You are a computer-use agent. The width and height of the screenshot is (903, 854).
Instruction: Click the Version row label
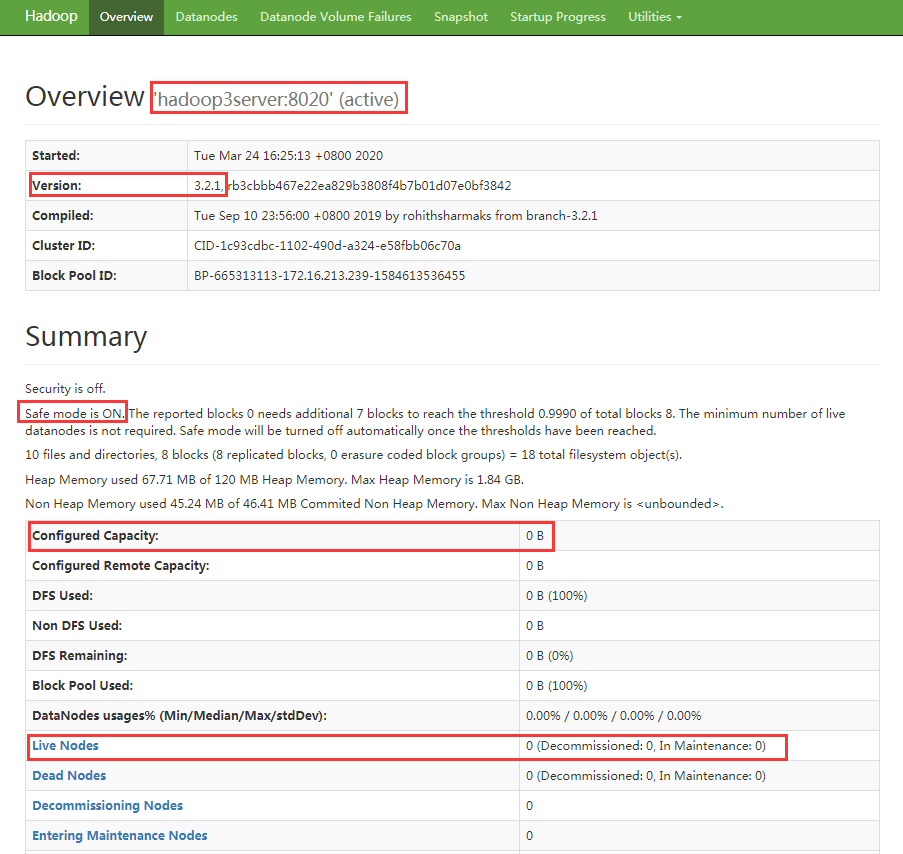[57, 186]
